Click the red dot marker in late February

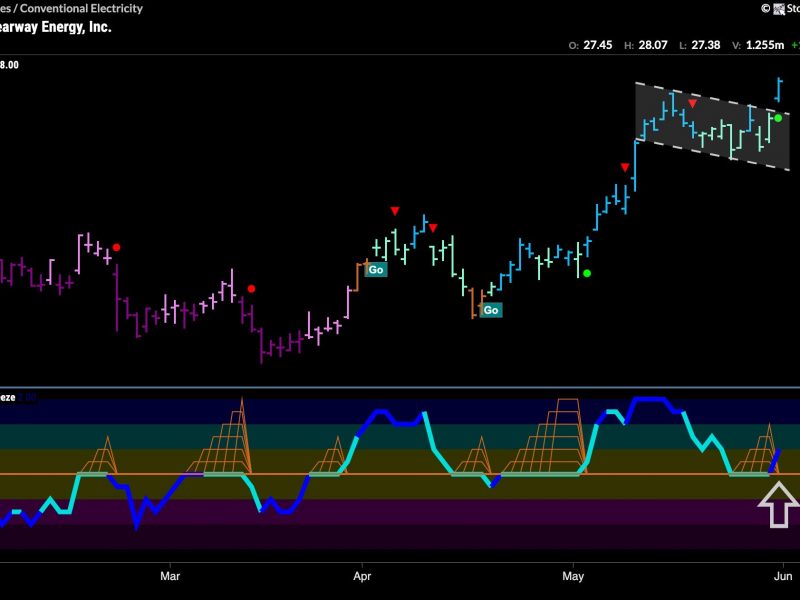116,247
